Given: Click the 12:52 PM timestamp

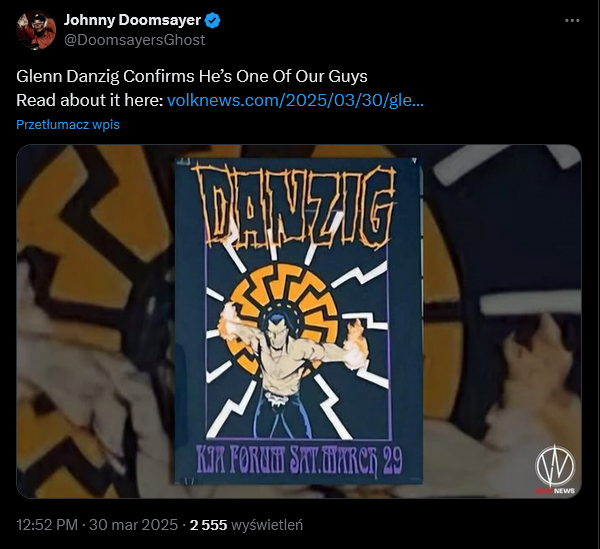Looking at the screenshot, I should click(x=48, y=524).
